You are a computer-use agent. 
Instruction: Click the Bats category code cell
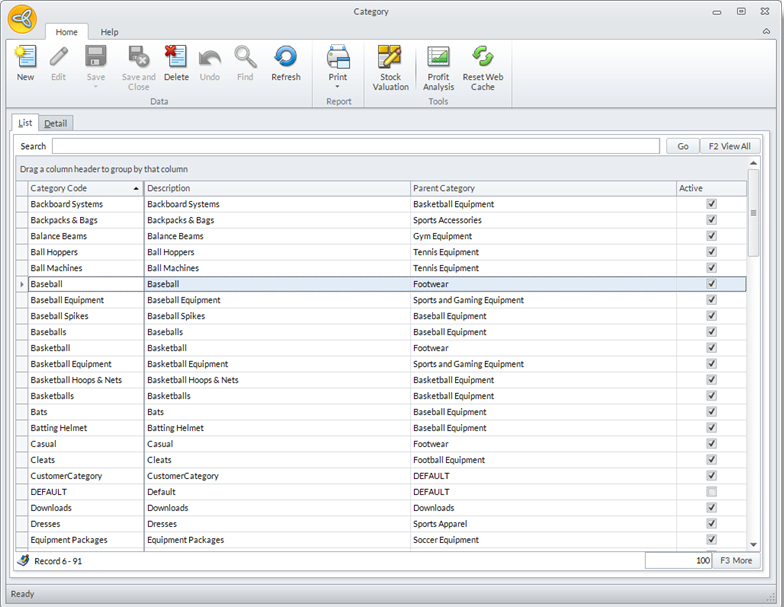[86, 412]
